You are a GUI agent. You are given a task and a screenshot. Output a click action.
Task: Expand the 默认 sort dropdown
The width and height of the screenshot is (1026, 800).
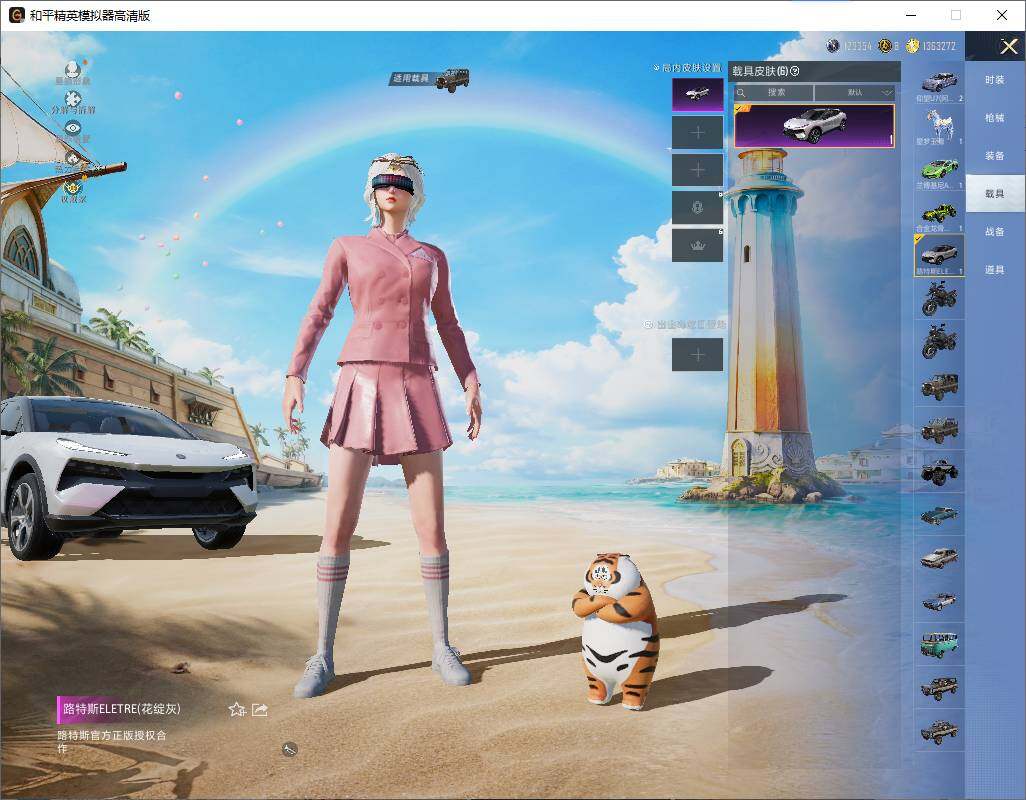(855, 92)
